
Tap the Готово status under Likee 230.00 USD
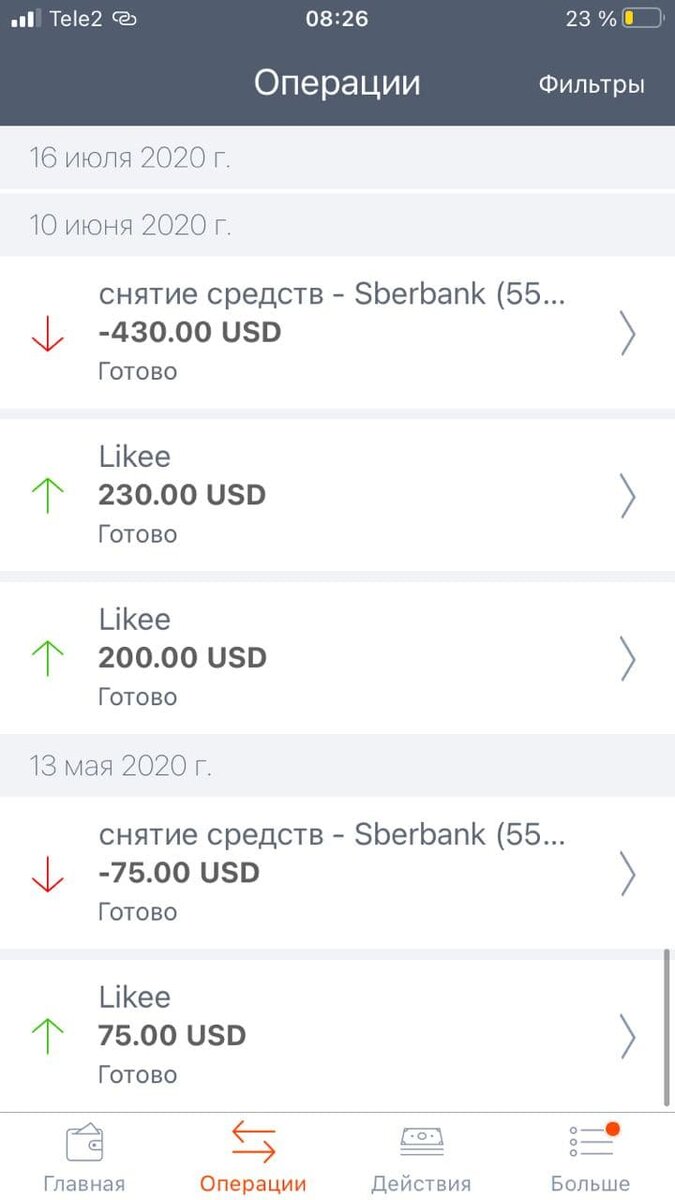[134, 534]
